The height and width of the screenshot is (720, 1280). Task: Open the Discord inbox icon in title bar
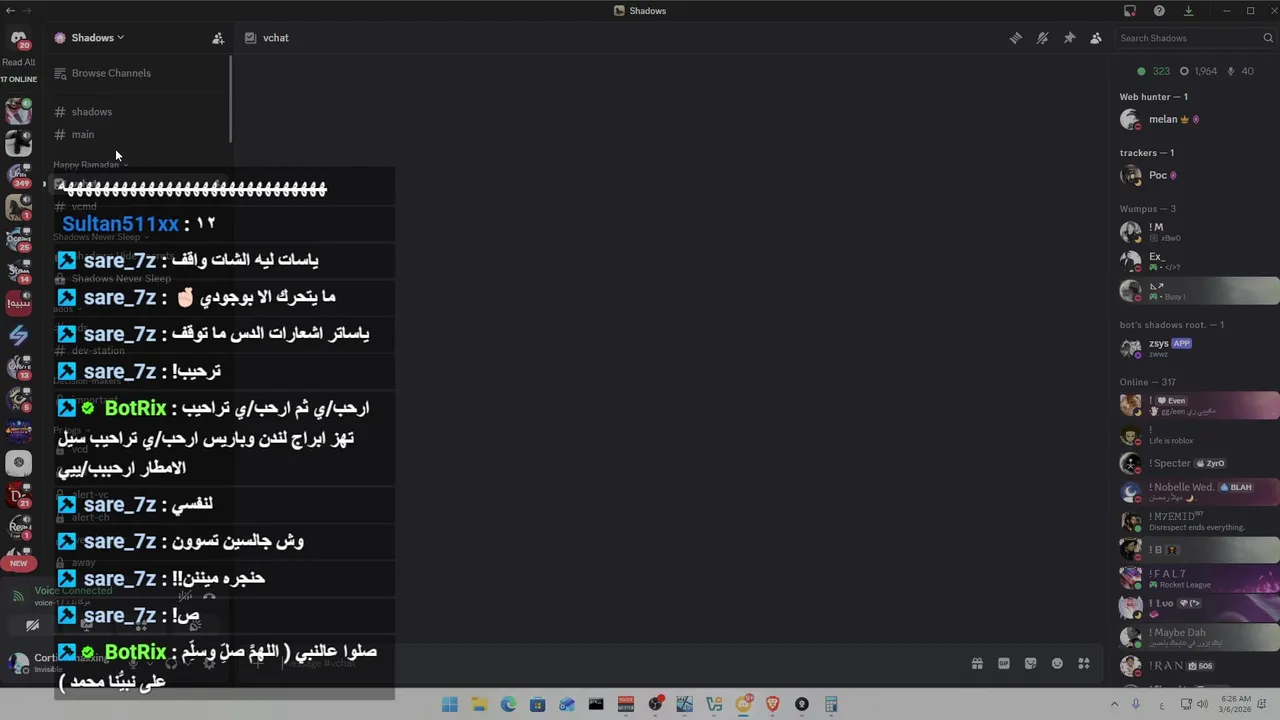[1130, 11]
